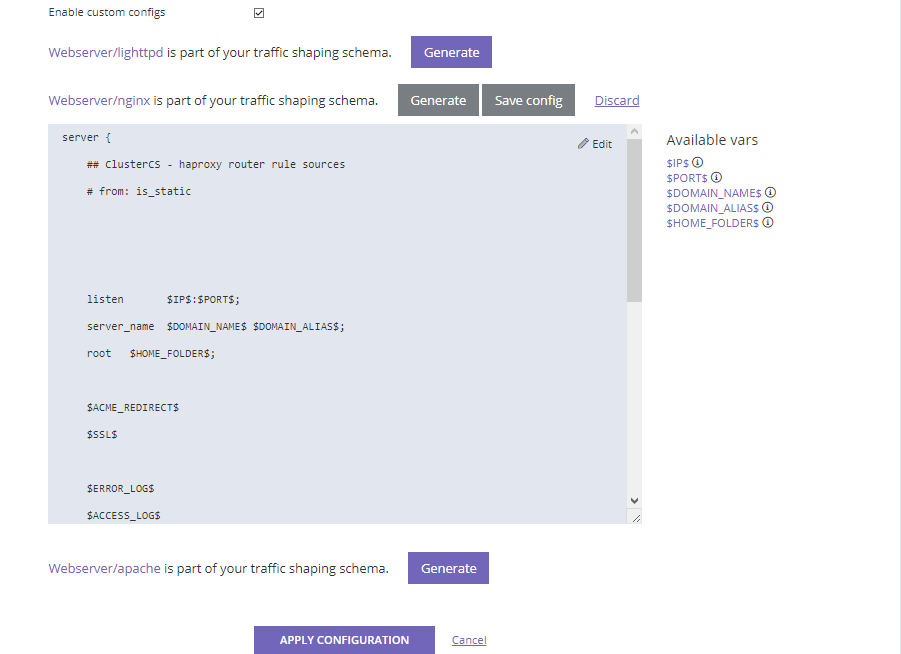The image size is (901, 654).
Task: Click the 'server {' line in the editor
Action: [x=86, y=137]
